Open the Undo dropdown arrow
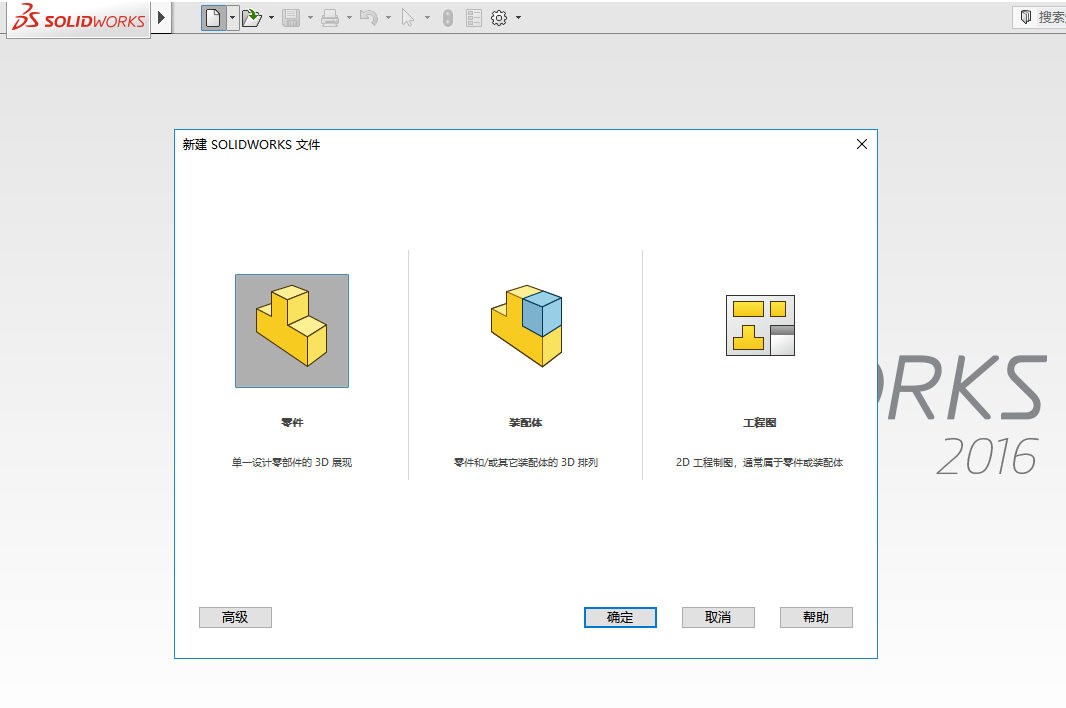This screenshot has width=1066, height=708. tap(388, 18)
